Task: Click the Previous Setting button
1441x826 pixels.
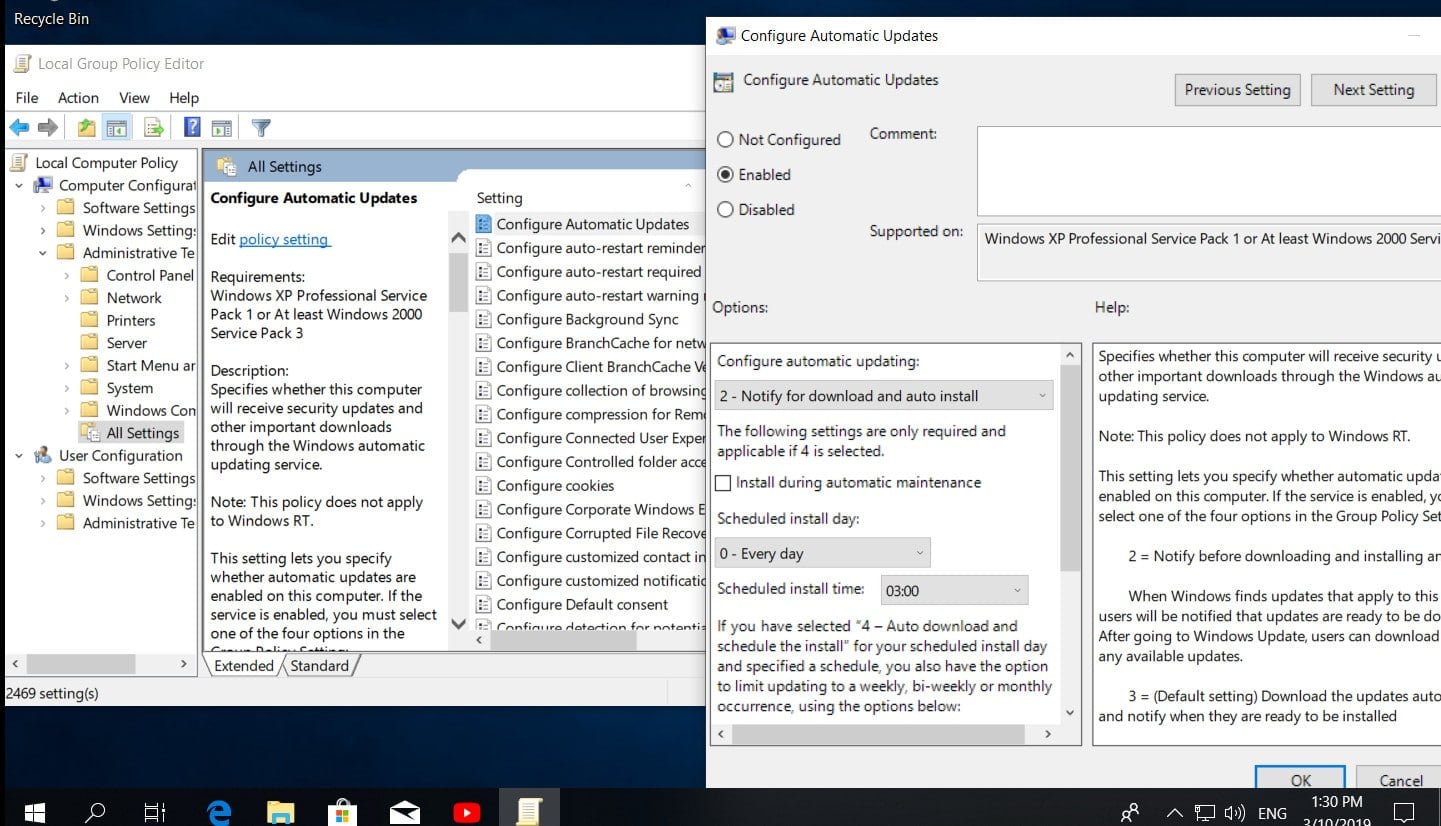Action: click(x=1238, y=89)
